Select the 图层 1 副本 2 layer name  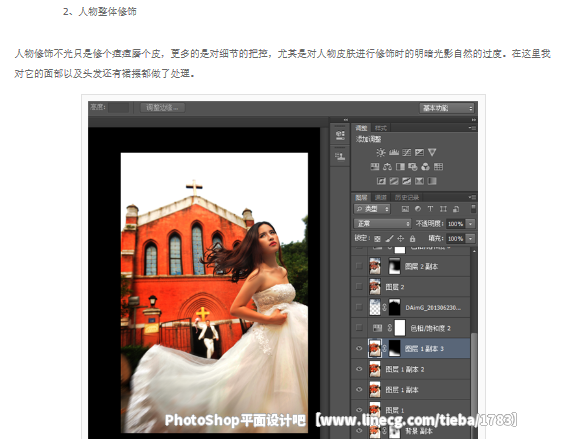[x=405, y=370]
